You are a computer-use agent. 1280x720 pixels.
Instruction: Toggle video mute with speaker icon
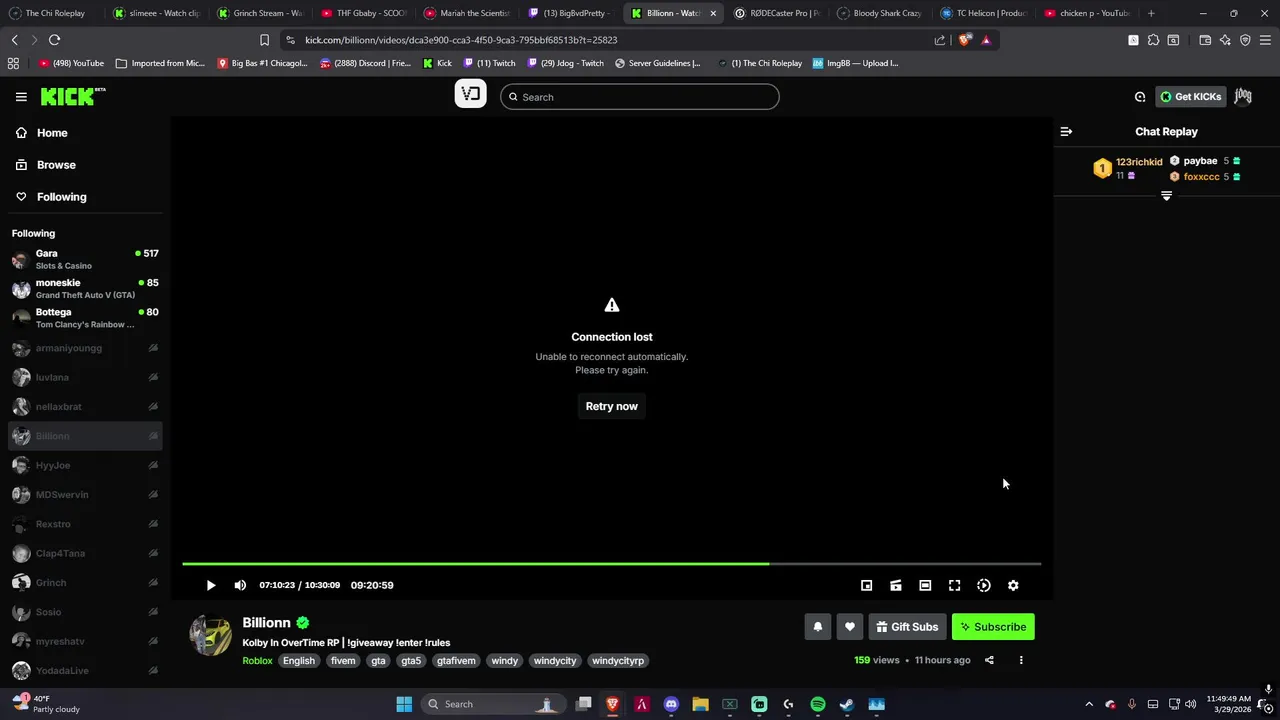[240, 585]
